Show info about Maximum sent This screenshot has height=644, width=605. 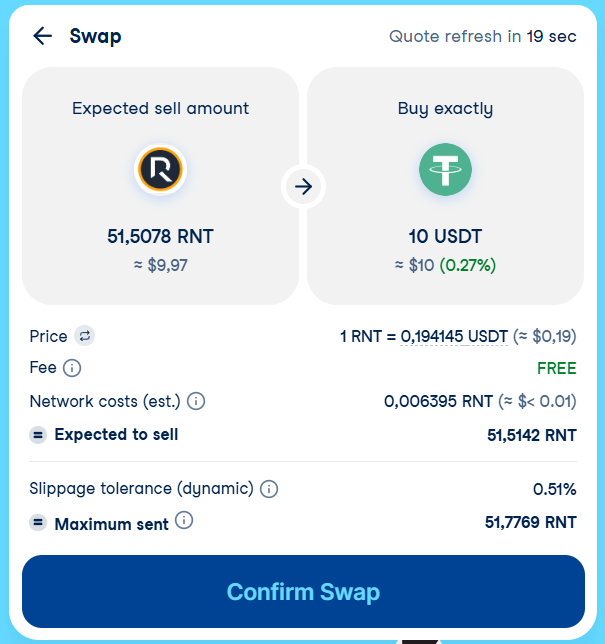tap(184, 520)
